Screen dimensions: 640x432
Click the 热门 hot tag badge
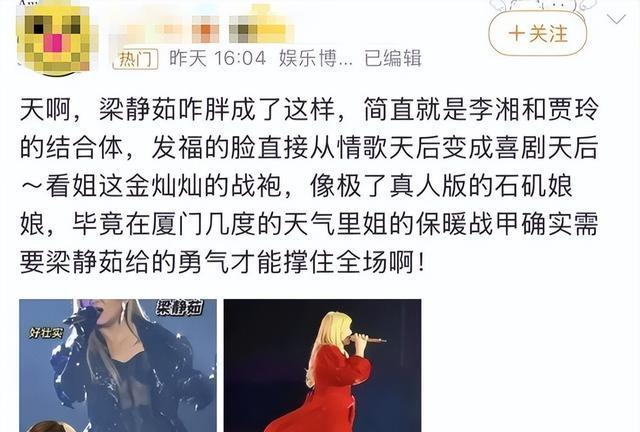[x=135, y=59]
